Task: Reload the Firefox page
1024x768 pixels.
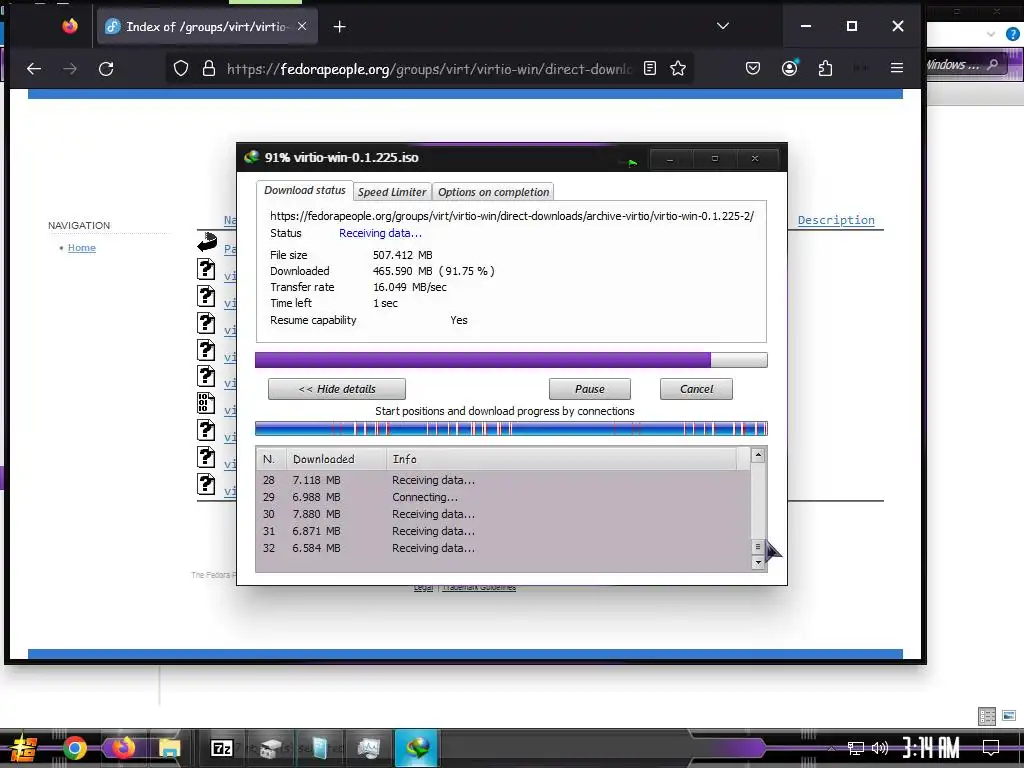Action: [106, 69]
